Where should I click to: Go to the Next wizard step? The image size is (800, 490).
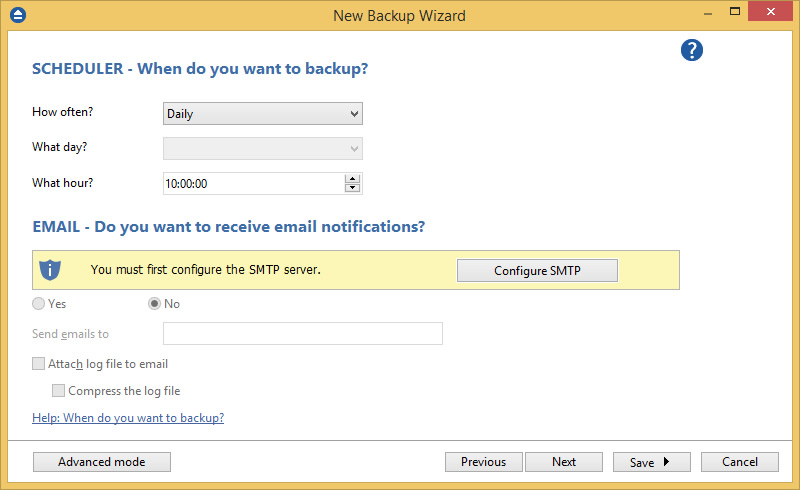pyautogui.click(x=564, y=462)
